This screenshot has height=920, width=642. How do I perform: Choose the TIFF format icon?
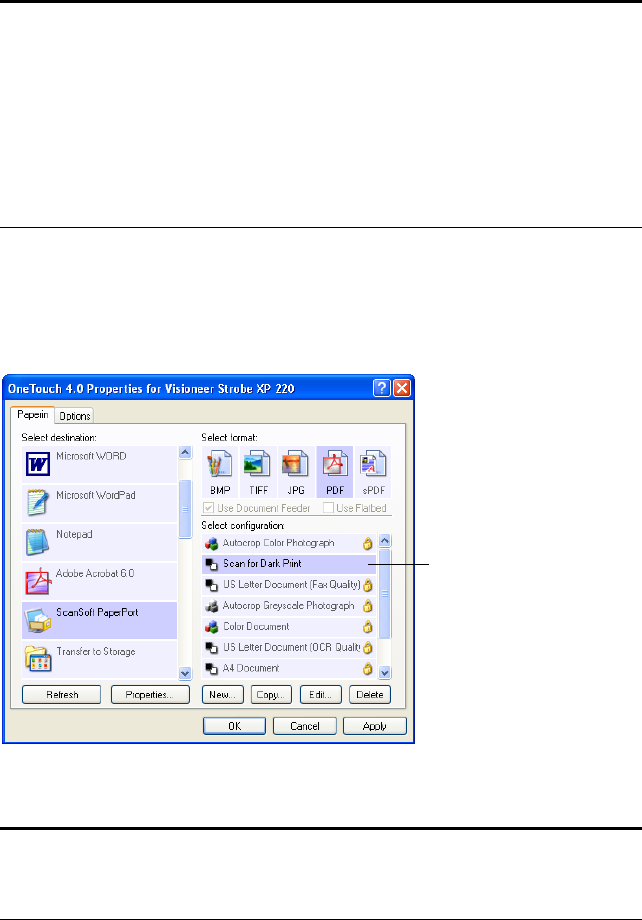pyautogui.click(x=258, y=464)
